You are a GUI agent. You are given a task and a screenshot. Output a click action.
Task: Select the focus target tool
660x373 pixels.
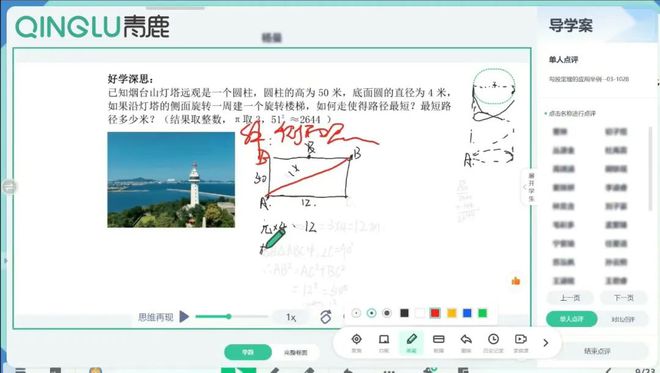[x=357, y=342]
